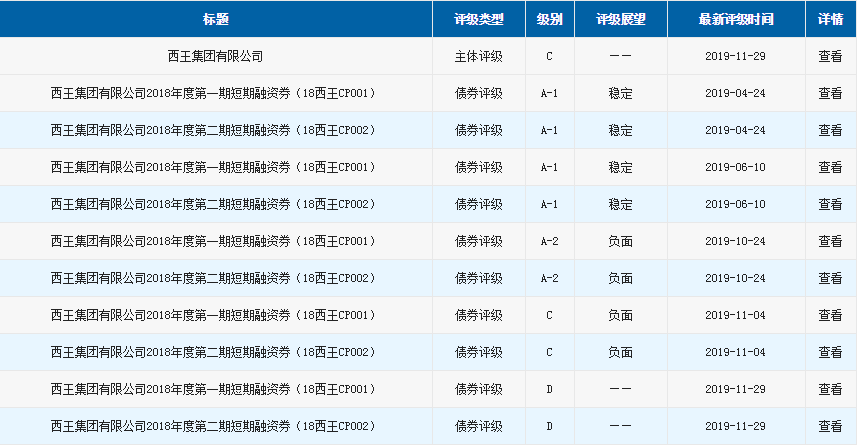
Task: Click date 2019-10-24 in the 18西王CP002 row
Action: click(x=735, y=278)
